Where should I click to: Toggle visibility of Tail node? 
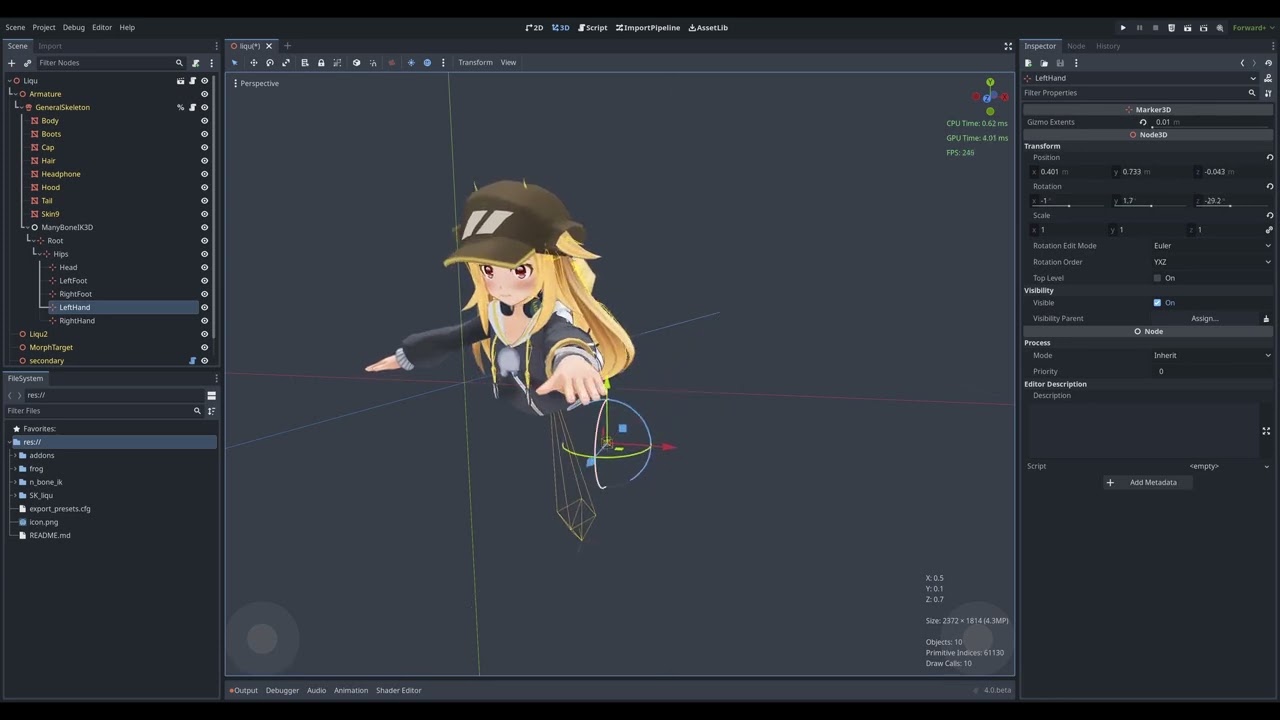[x=204, y=201]
